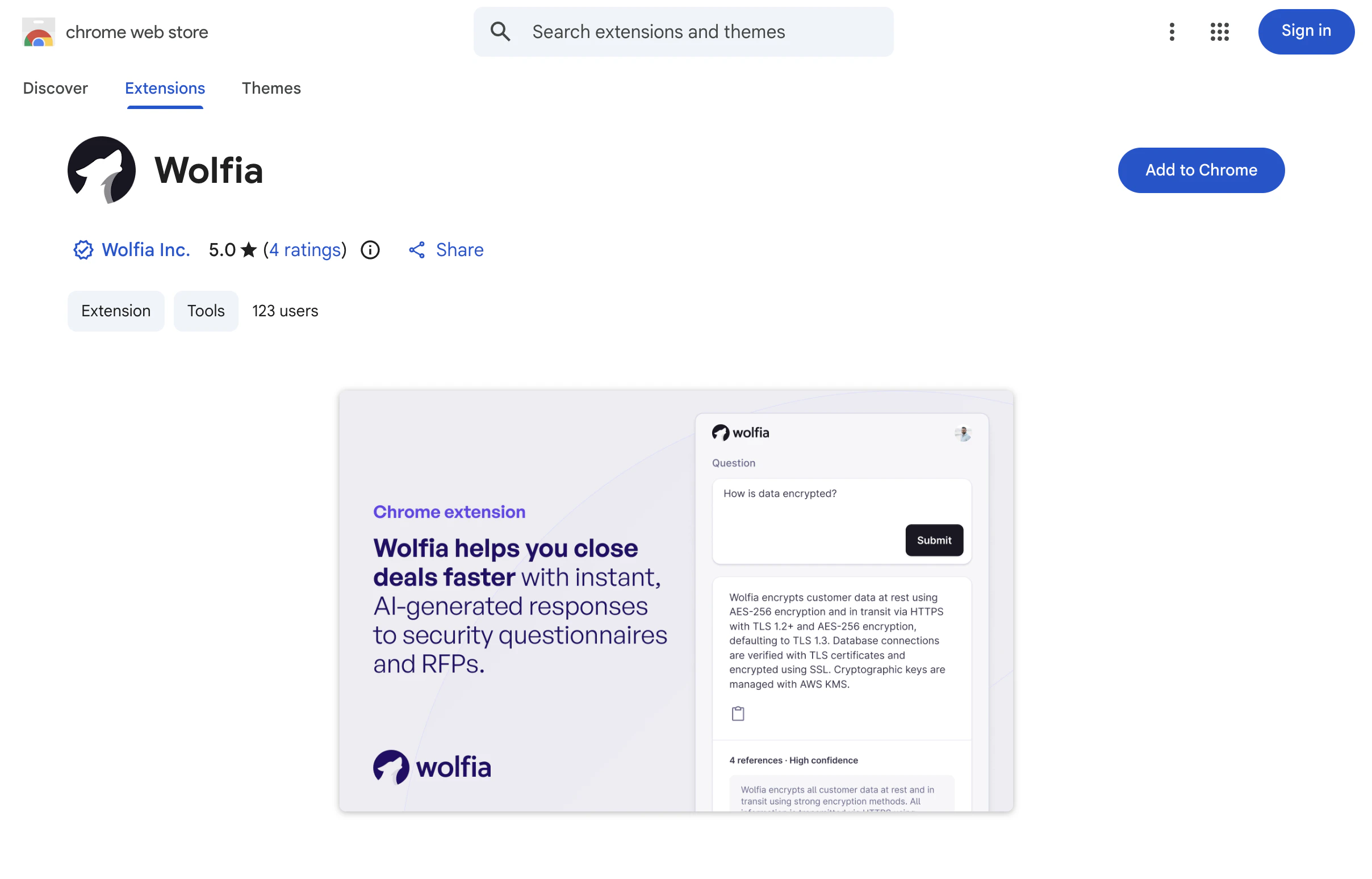Switch to the Themes tab
The height and width of the screenshot is (879, 1372).
click(271, 89)
